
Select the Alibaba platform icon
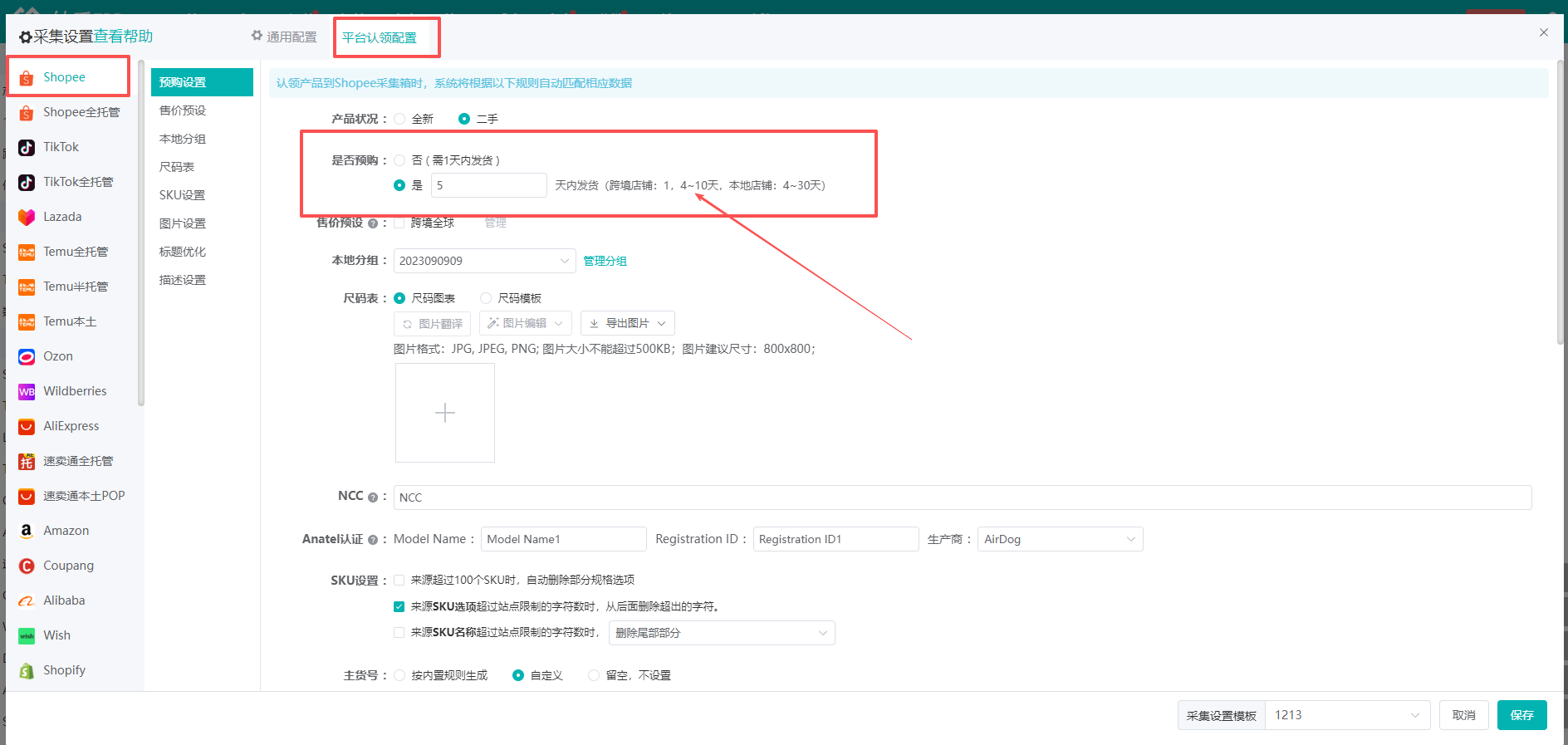point(27,601)
